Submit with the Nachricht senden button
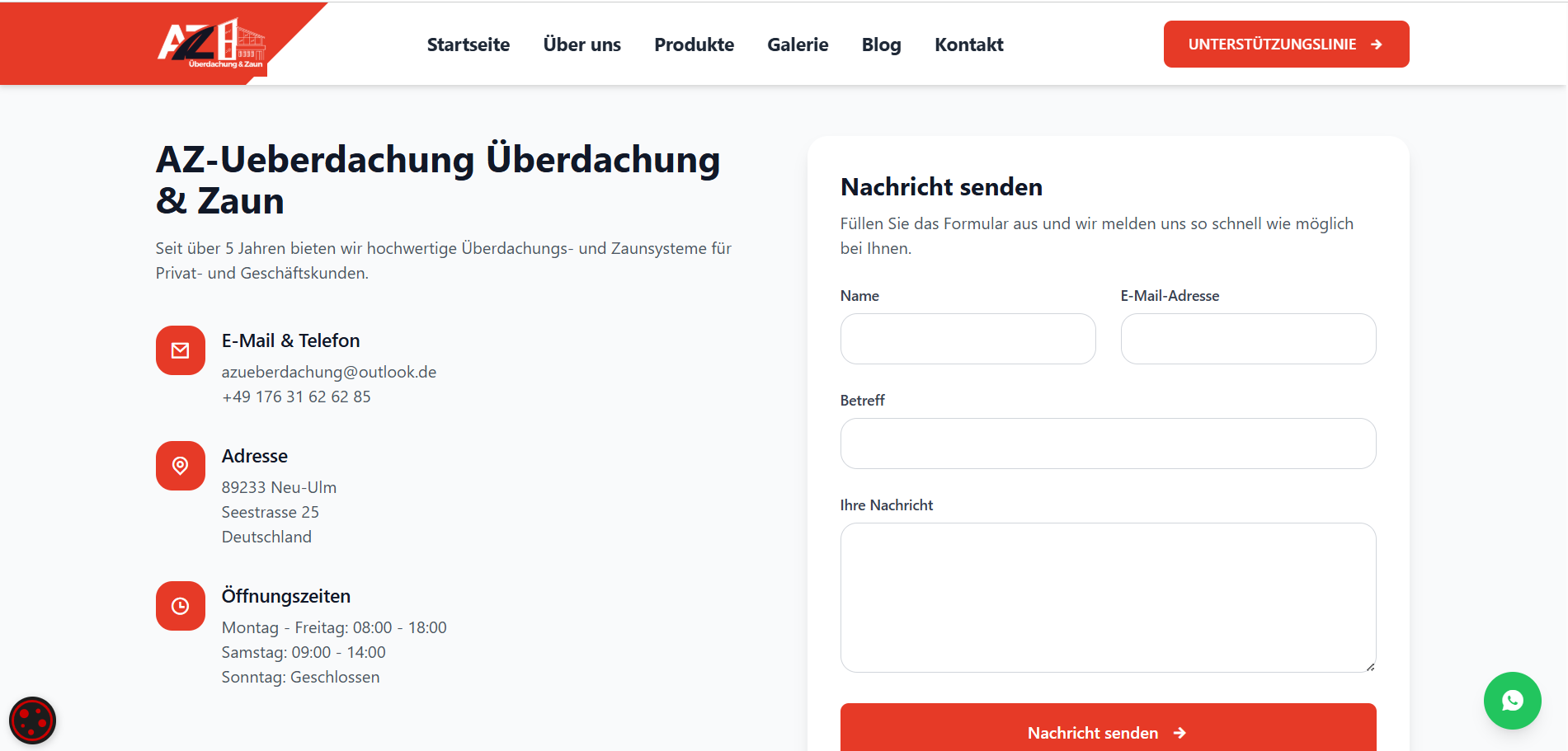Image resolution: width=1568 pixels, height=751 pixels. pos(1108,728)
